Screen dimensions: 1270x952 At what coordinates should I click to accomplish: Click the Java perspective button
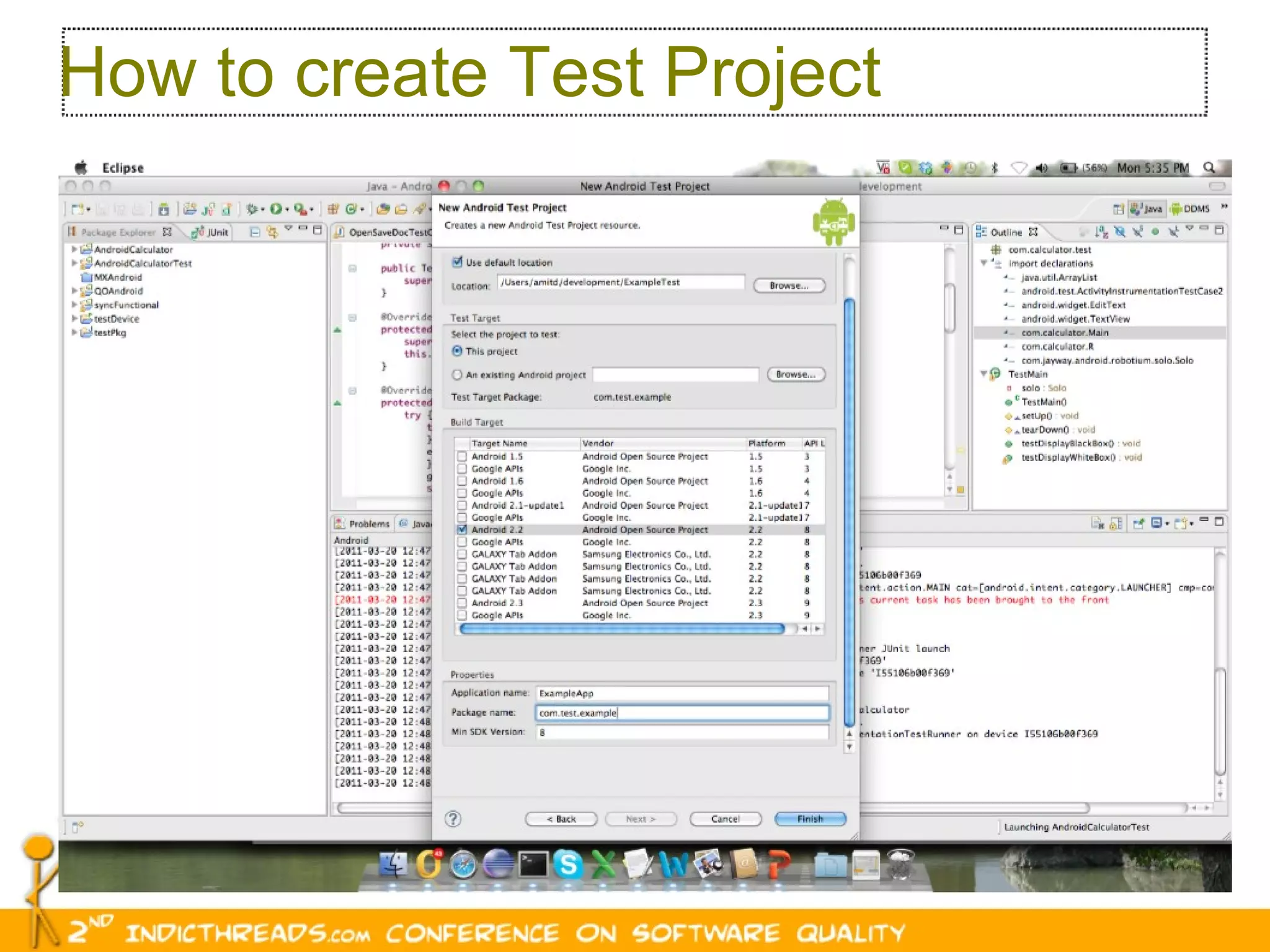click(x=1146, y=209)
